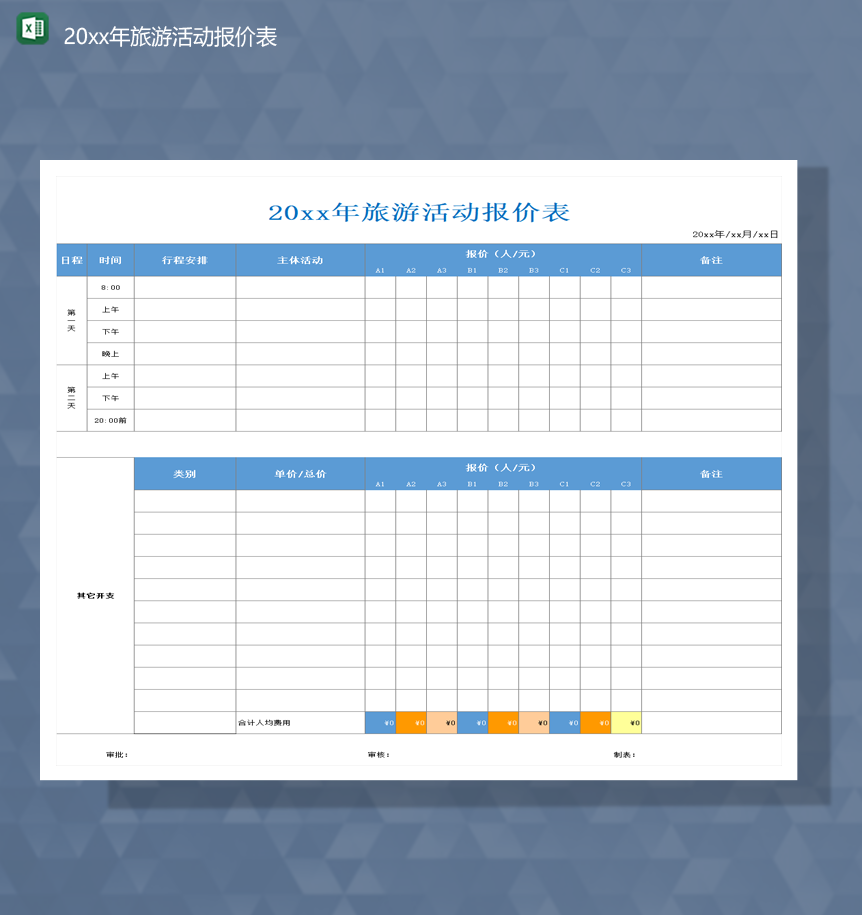The width and height of the screenshot is (862, 915).
Task: Click the blue ¥0 cell under A1
Action: click(380, 722)
